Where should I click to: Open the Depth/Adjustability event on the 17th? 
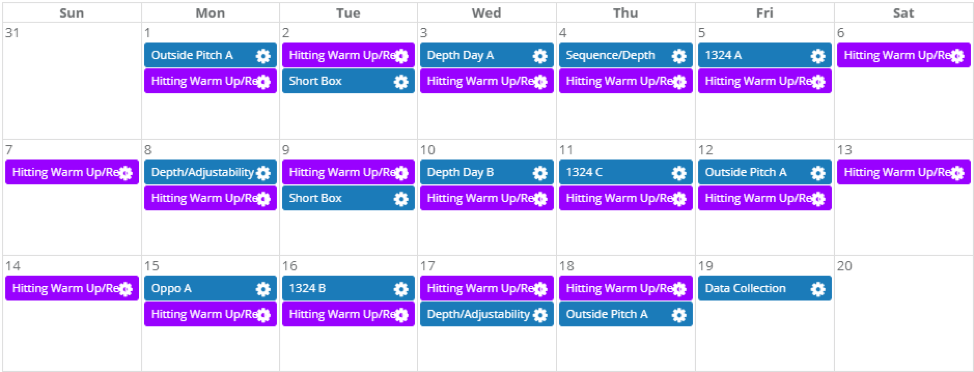[x=486, y=314]
